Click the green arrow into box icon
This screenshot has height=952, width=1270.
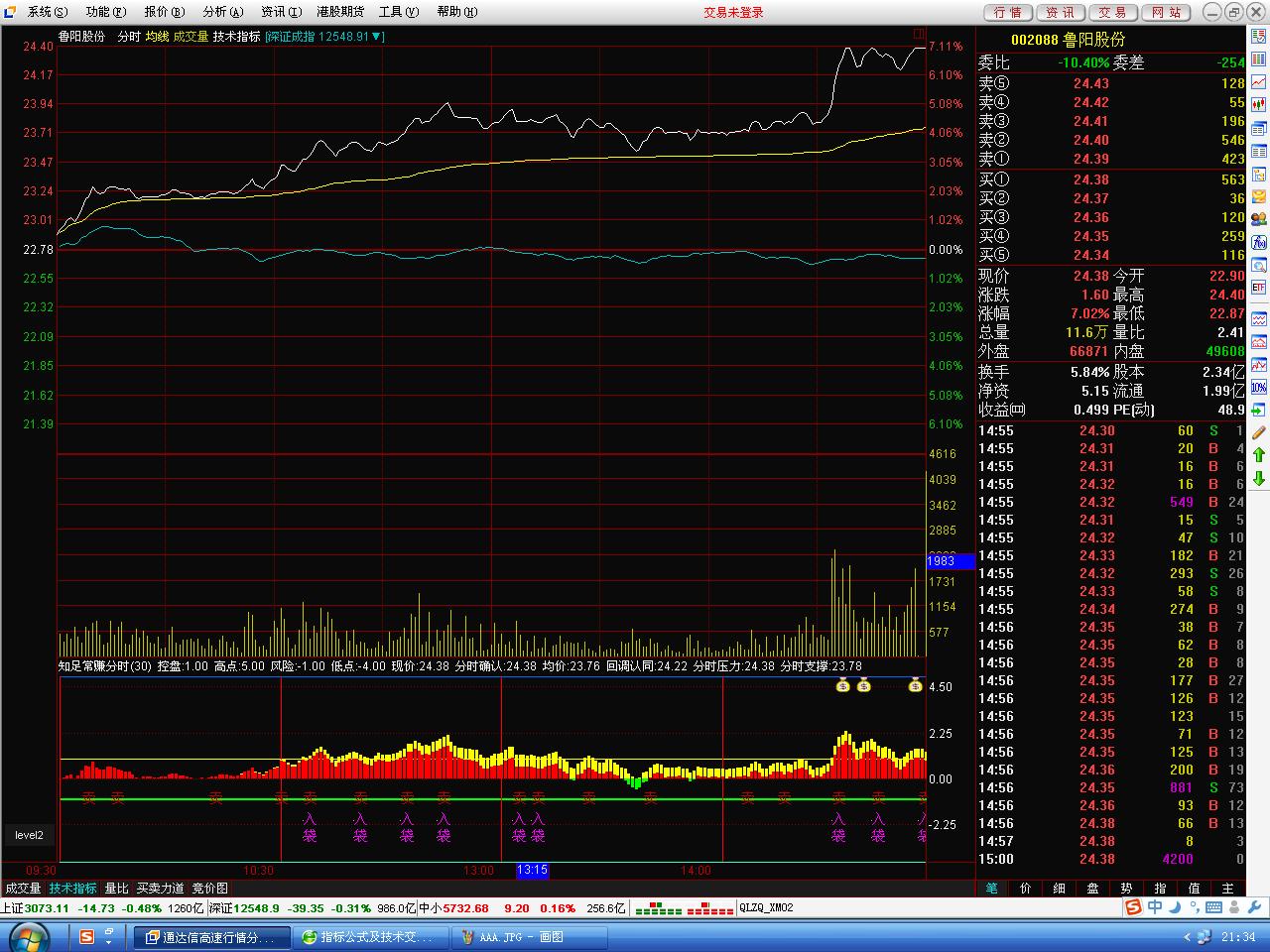pyautogui.click(x=1259, y=410)
